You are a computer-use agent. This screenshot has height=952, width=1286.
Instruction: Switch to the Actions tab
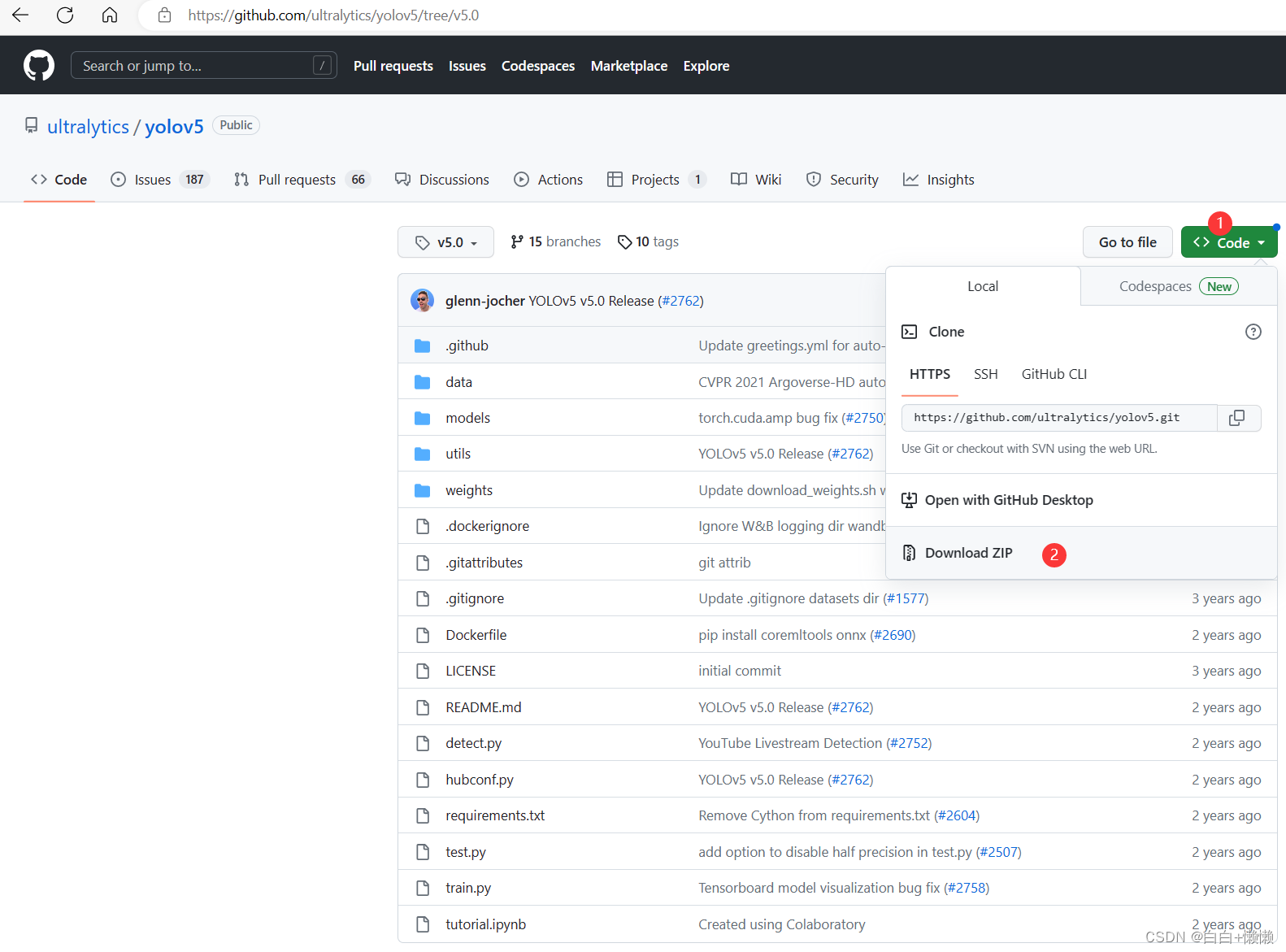(x=549, y=180)
